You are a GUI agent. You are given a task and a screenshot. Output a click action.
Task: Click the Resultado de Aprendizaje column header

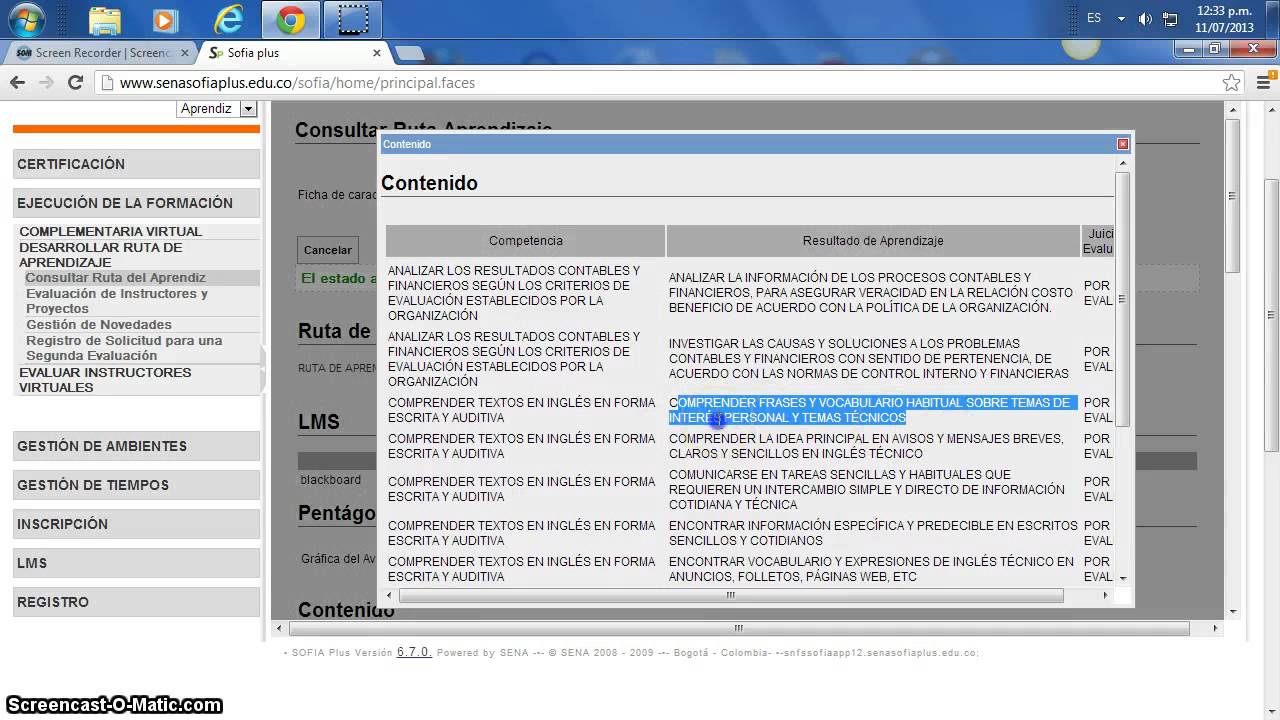tap(873, 241)
